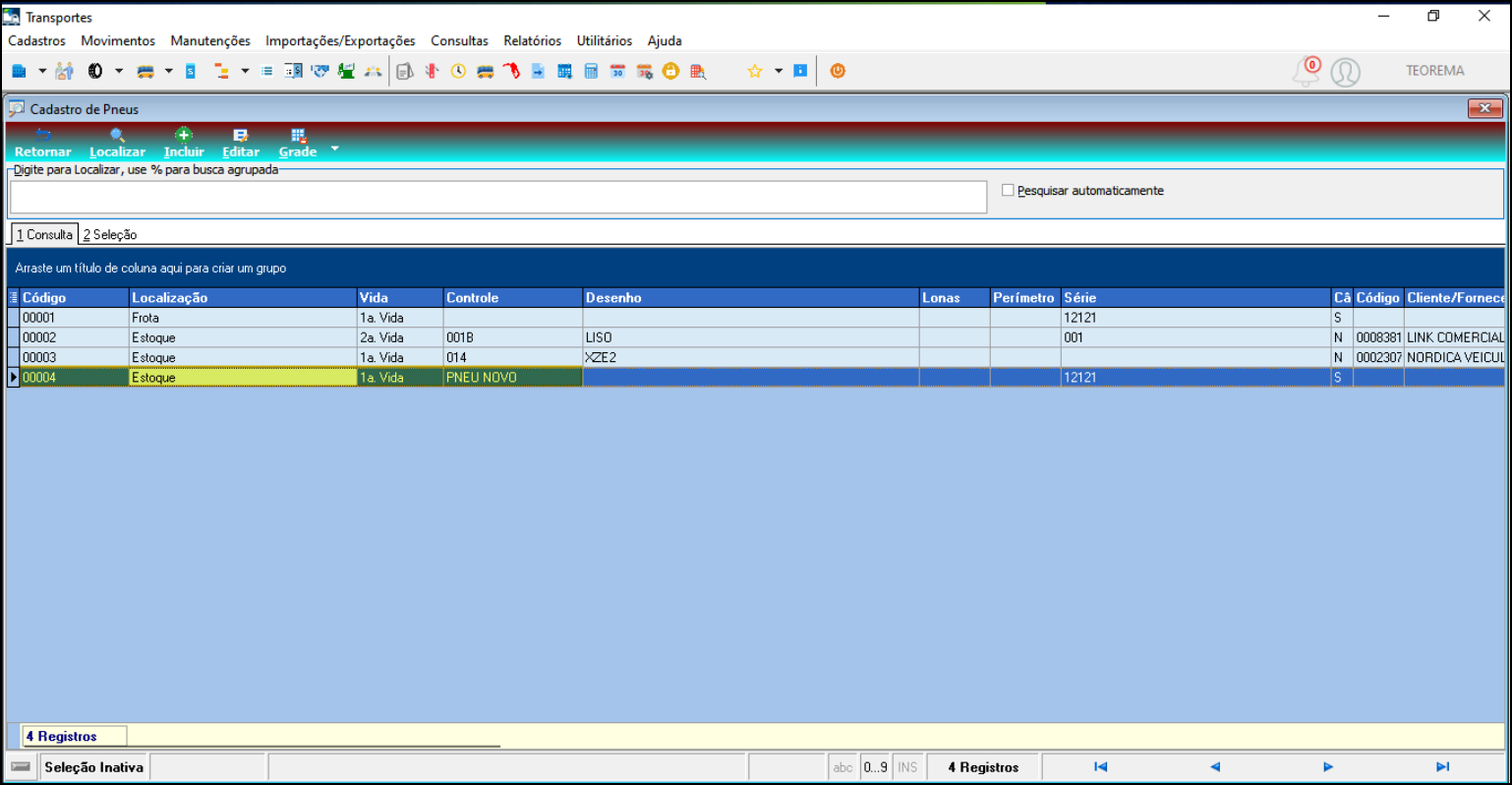The height and width of the screenshot is (785, 1512).
Task: Open the people/clients toolbar icon
Action: click(x=65, y=71)
